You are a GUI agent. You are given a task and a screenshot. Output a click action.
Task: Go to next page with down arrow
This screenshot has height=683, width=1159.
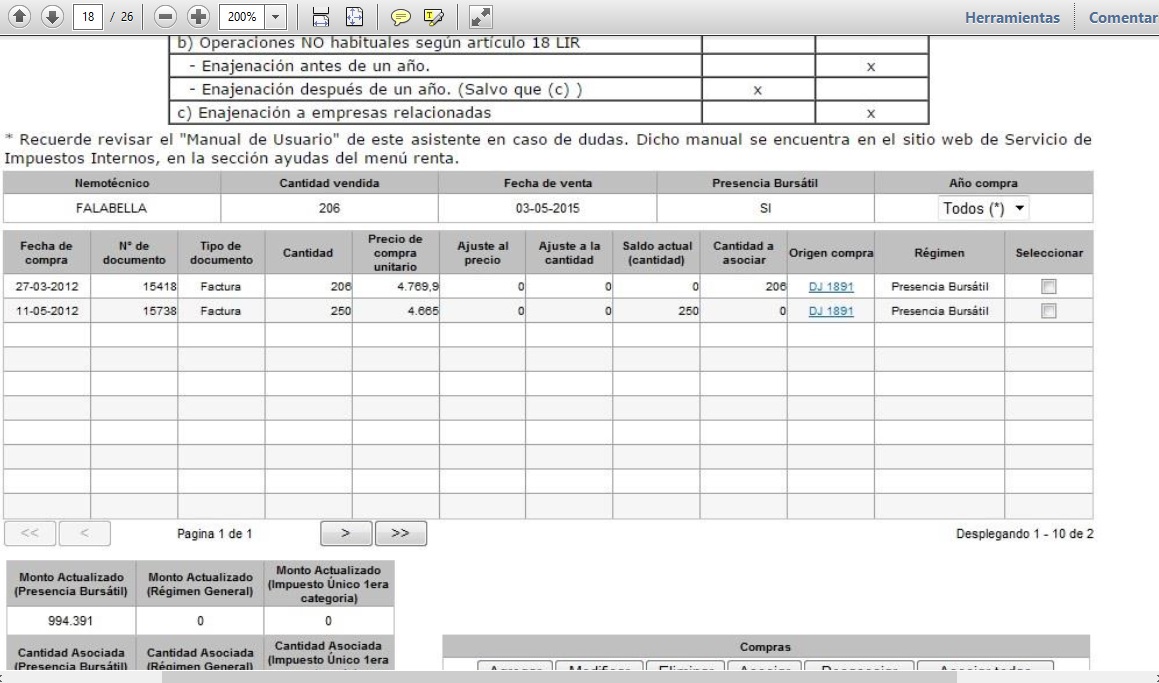pyautogui.click(x=52, y=16)
